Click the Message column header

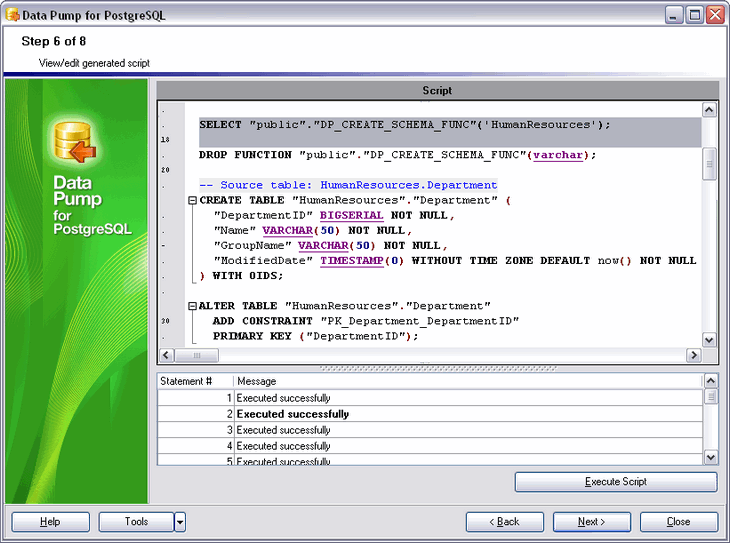click(x=467, y=381)
